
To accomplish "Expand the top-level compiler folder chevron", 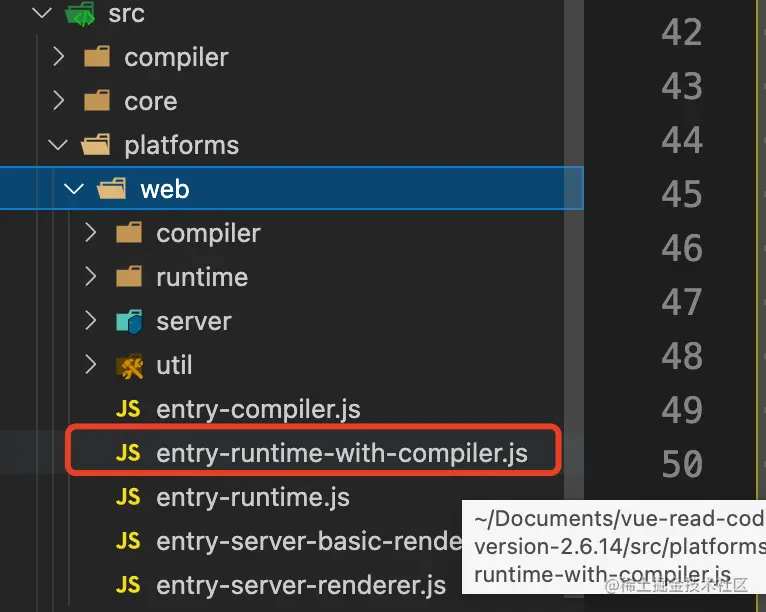I will pos(58,57).
